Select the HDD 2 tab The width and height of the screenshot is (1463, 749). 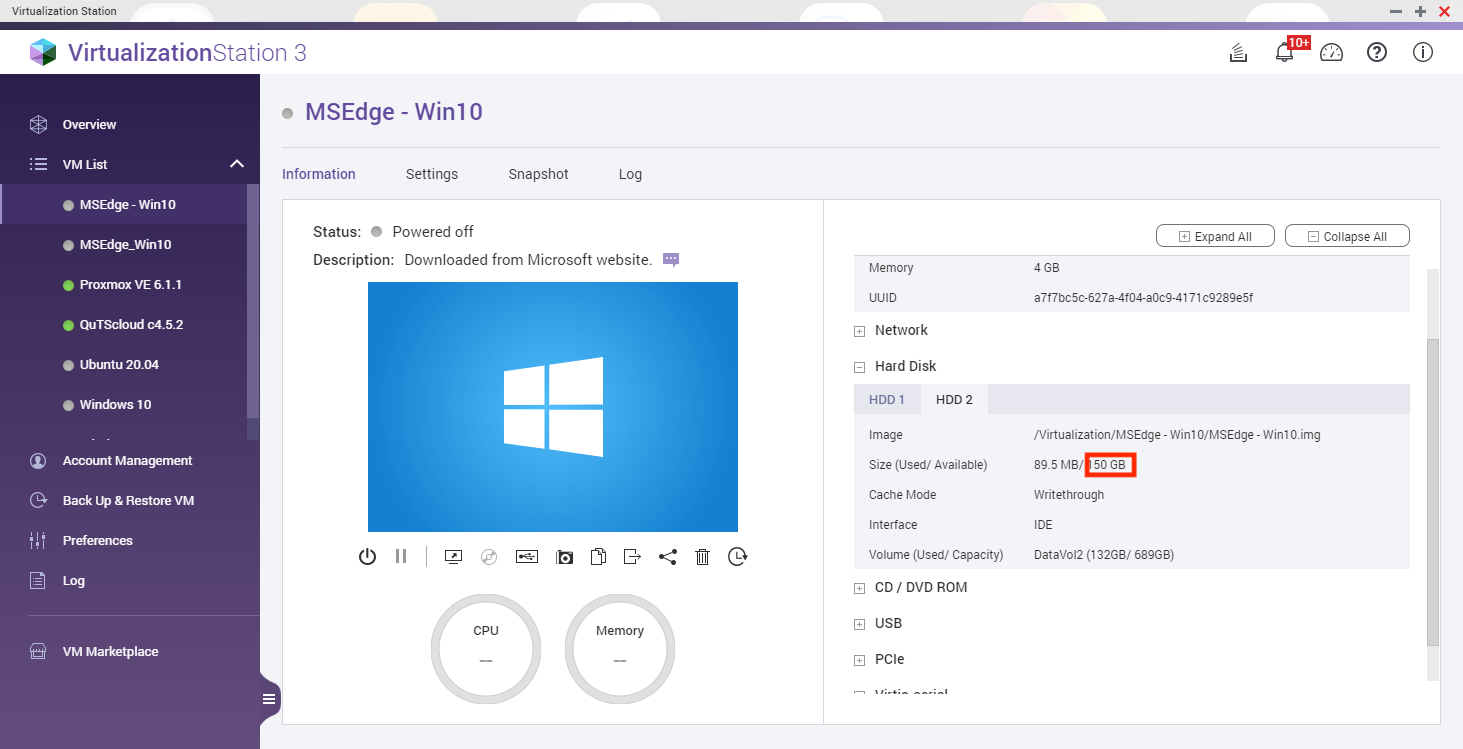(954, 399)
